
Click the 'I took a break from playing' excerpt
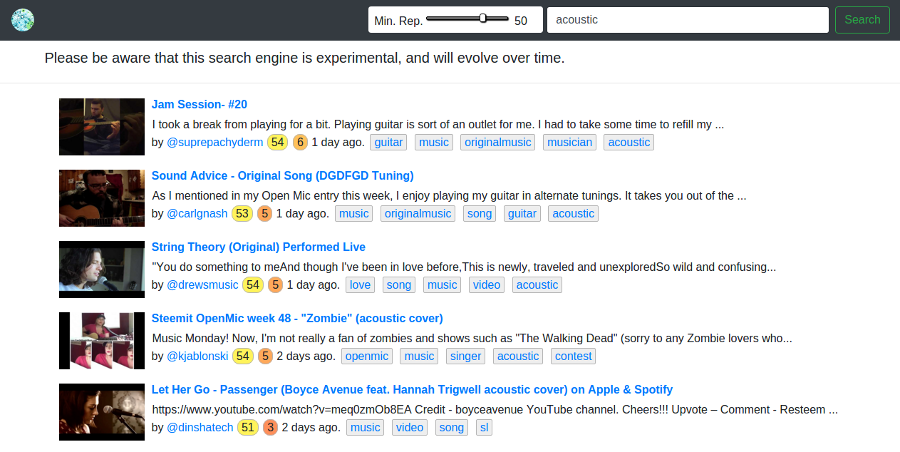tap(437, 125)
